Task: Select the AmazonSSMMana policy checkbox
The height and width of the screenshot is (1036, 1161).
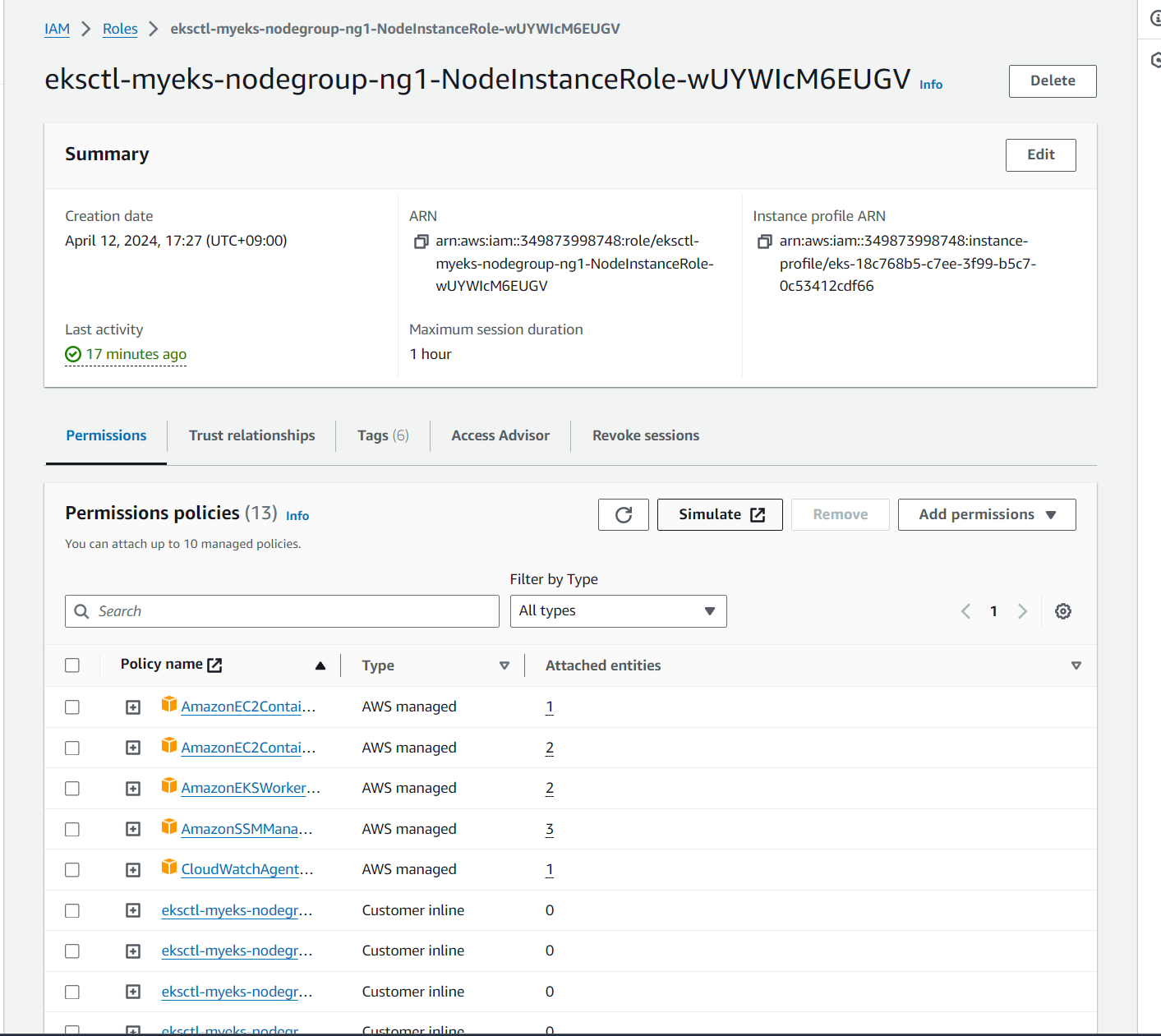Action: pyautogui.click(x=72, y=830)
